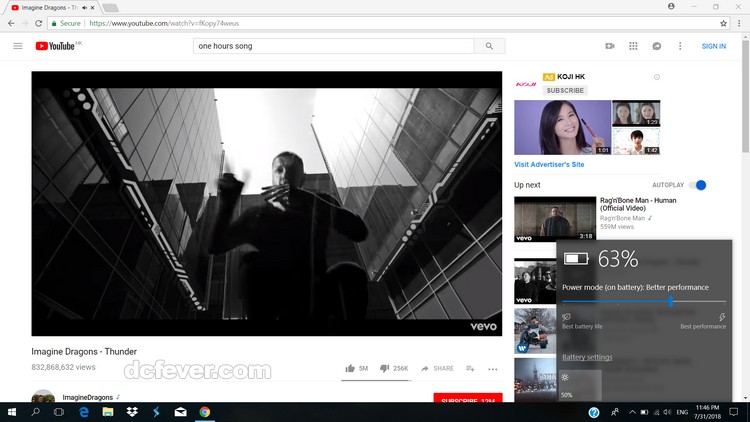
Task: Open a new Chrome tab
Action: click(x=110, y=8)
